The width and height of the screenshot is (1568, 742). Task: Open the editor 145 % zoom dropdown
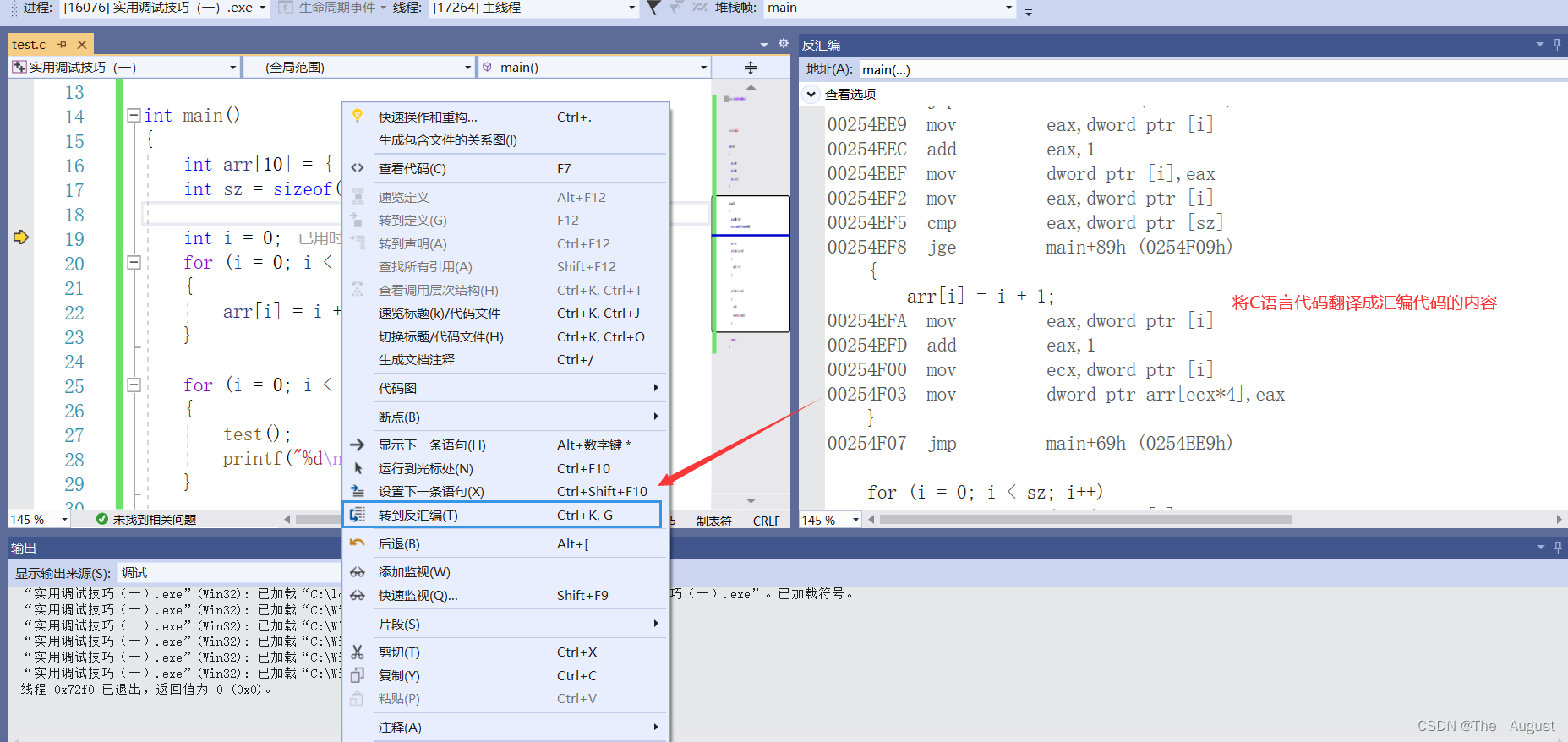click(x=63, y=519)
